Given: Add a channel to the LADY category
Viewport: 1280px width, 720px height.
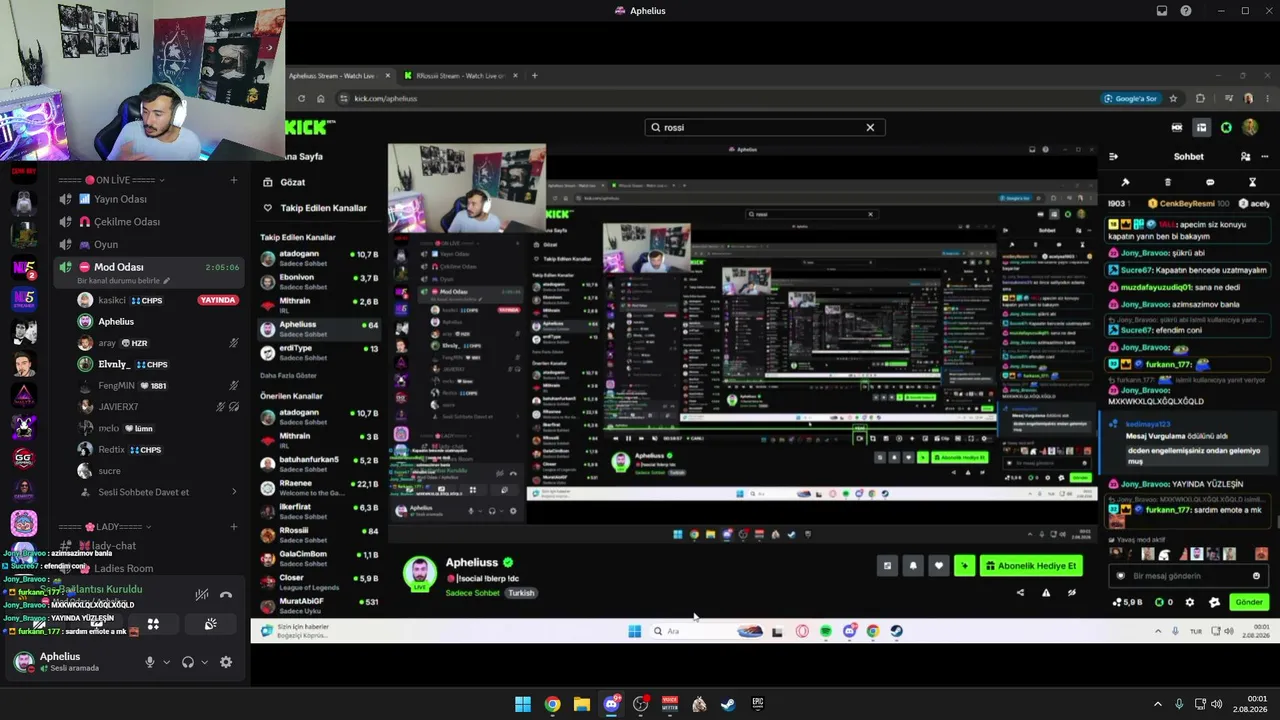Looking at the screenshot, I should click(x=234, y=527).
